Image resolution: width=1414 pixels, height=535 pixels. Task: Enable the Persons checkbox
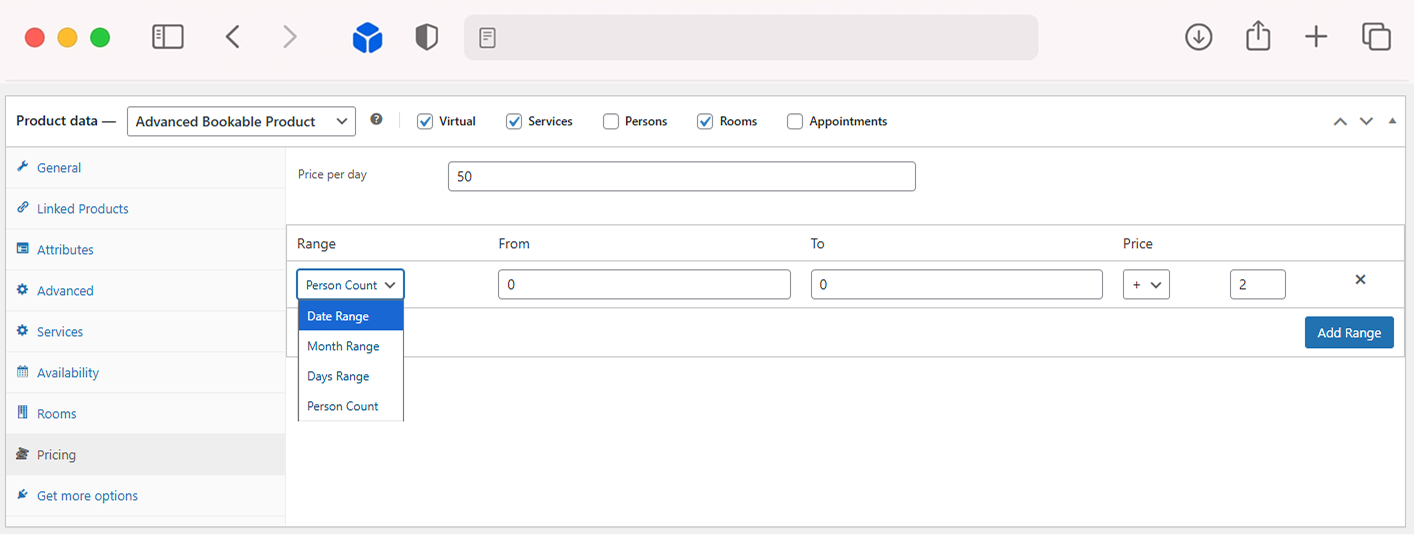coord(611,122)
